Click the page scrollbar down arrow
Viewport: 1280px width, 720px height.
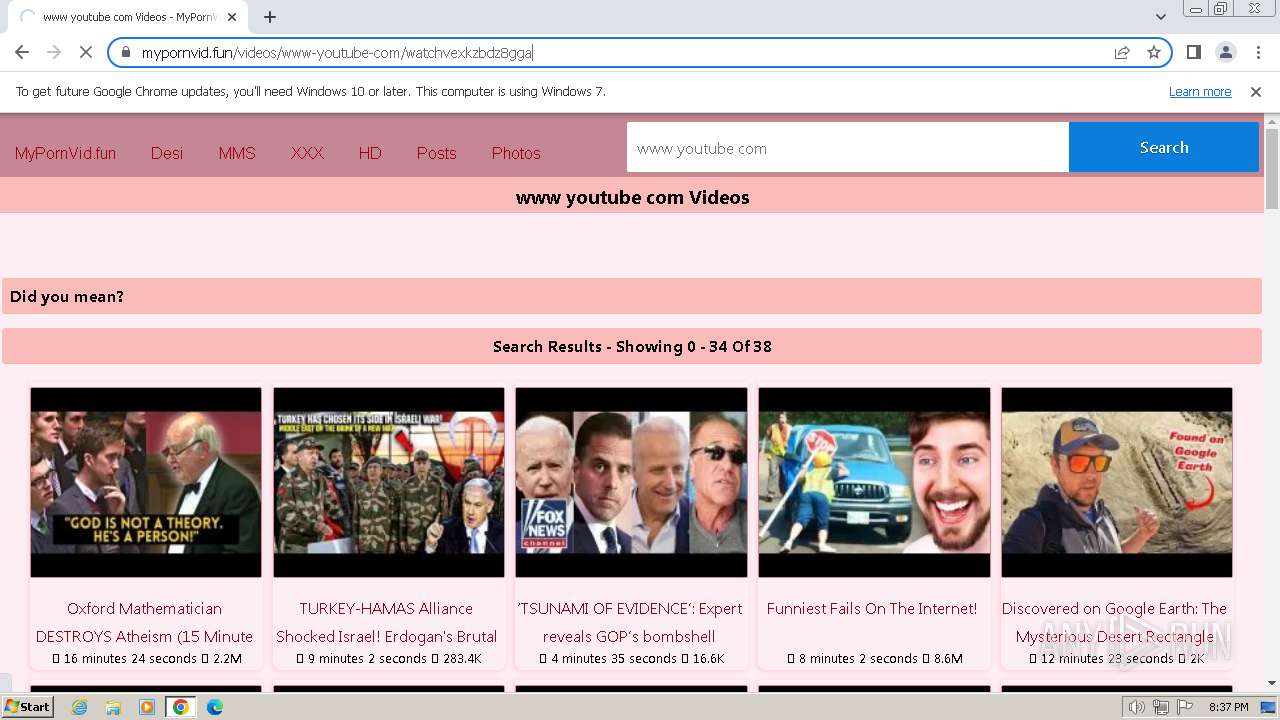click(1272, 684)
